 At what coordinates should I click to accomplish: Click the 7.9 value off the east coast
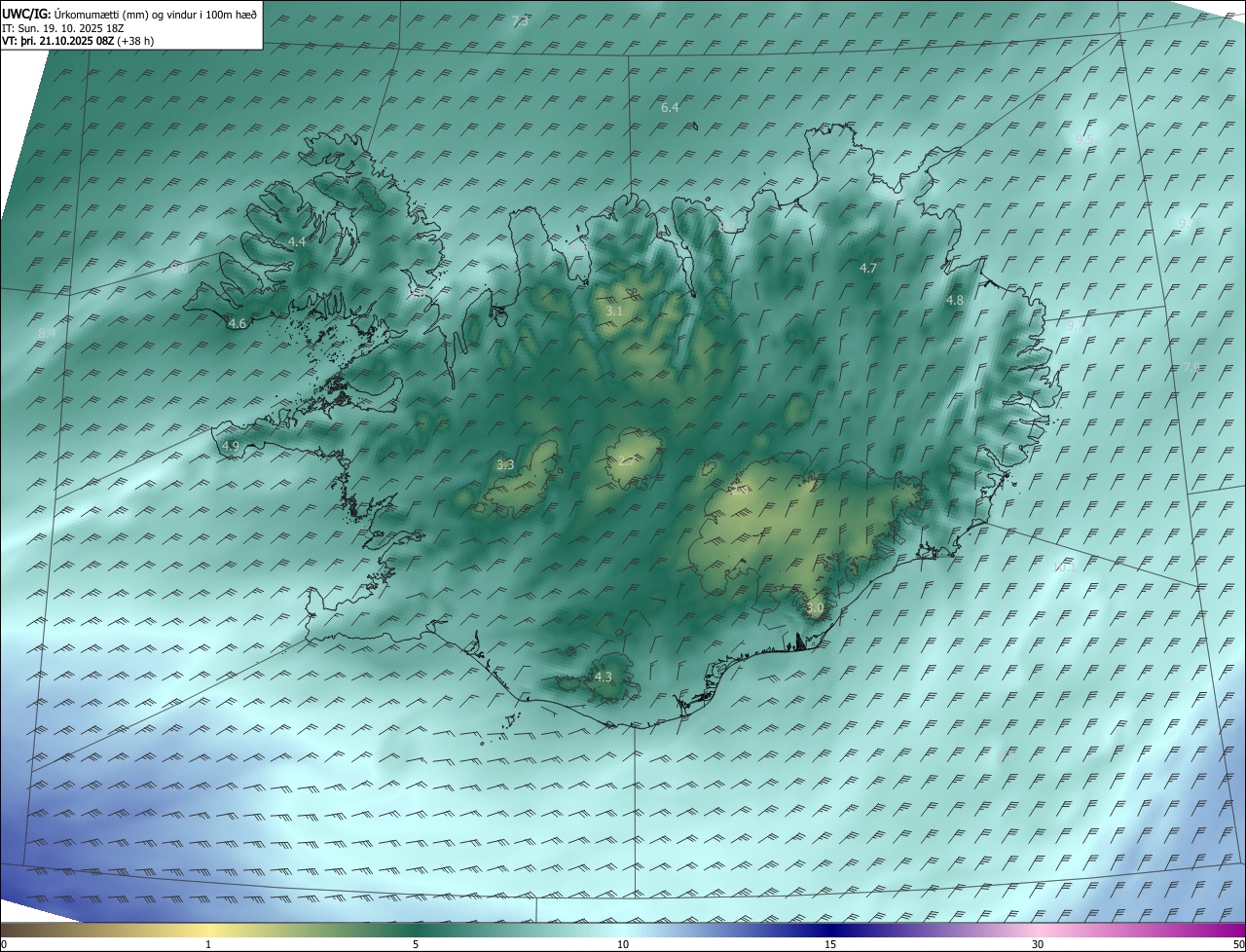pyautogui.click(x=1192, y=367)
